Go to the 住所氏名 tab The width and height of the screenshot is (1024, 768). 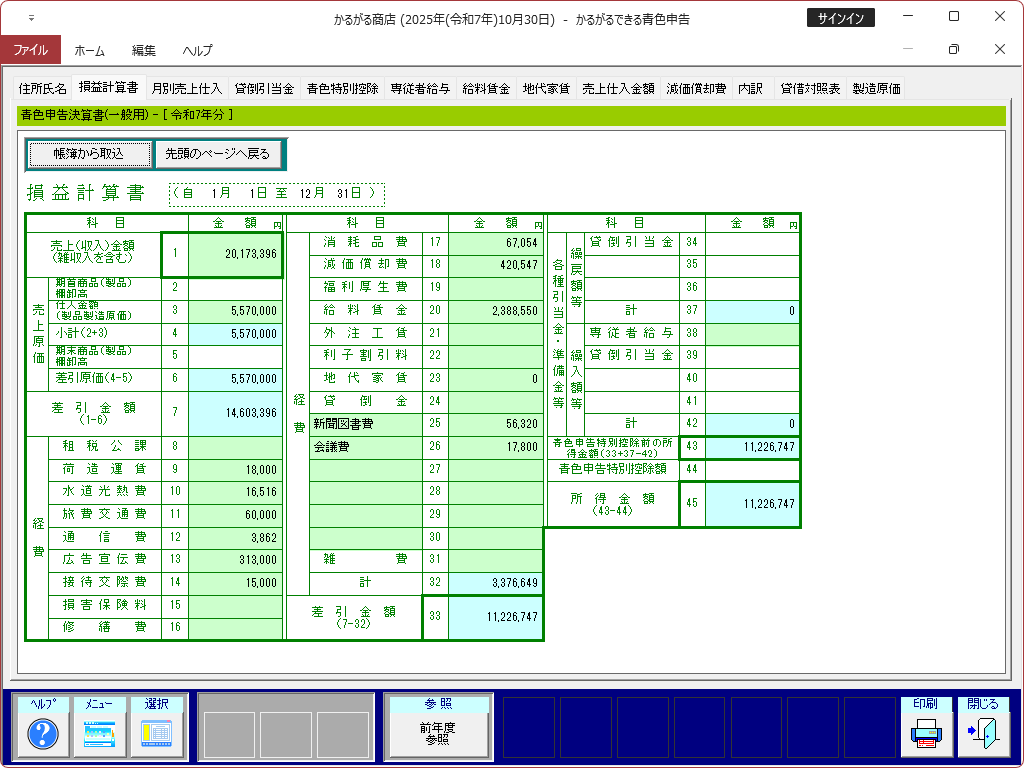click(43, 88)
